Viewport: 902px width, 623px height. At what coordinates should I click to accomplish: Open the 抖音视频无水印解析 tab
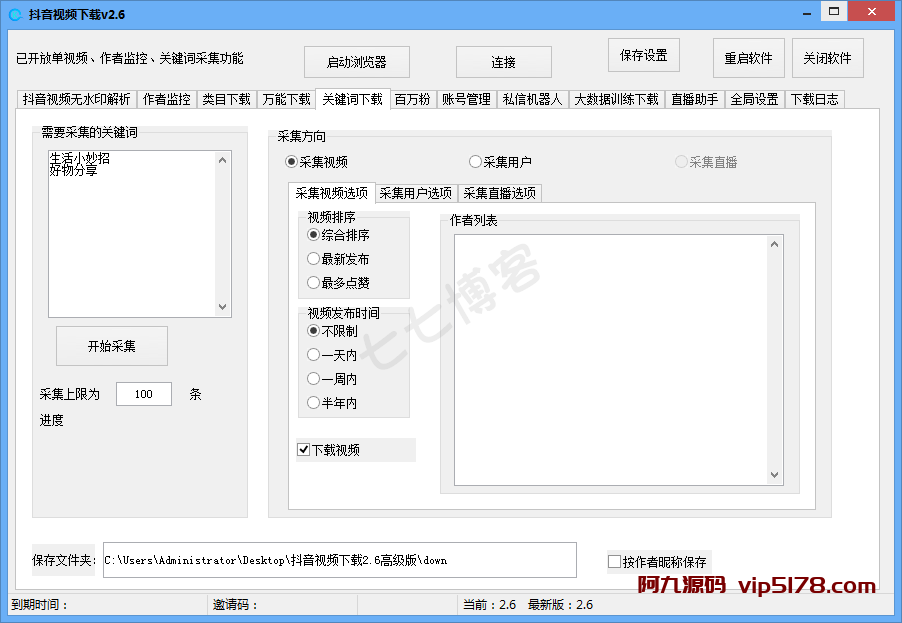[77, 99]
